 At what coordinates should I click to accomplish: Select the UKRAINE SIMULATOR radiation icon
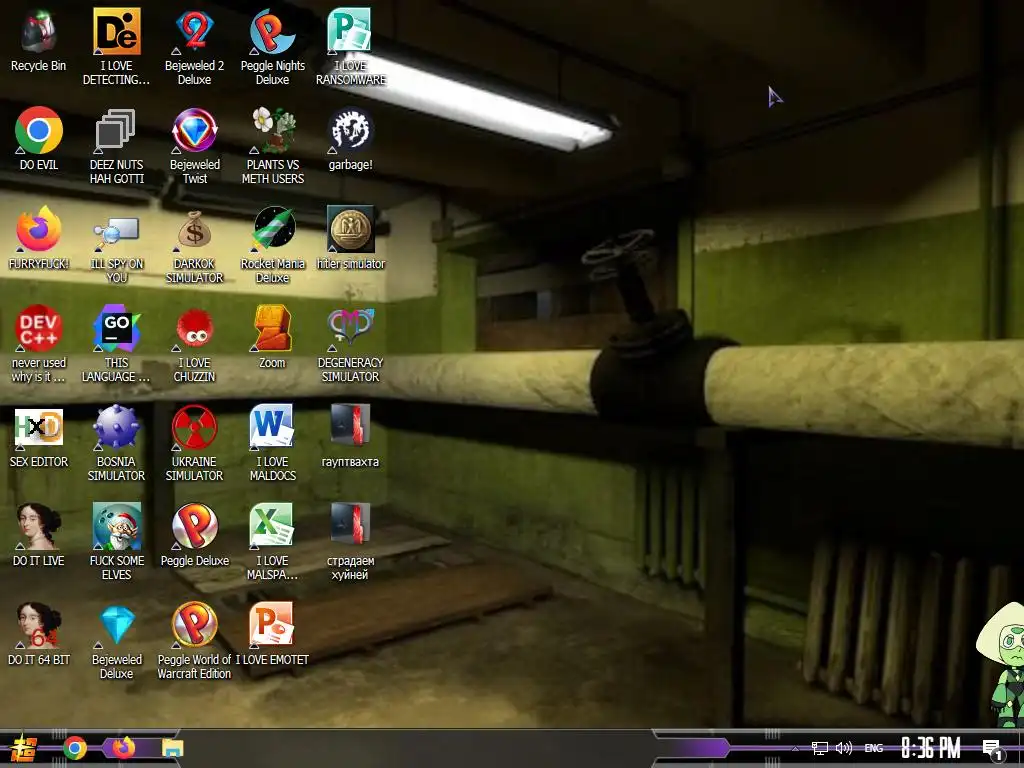195,428
